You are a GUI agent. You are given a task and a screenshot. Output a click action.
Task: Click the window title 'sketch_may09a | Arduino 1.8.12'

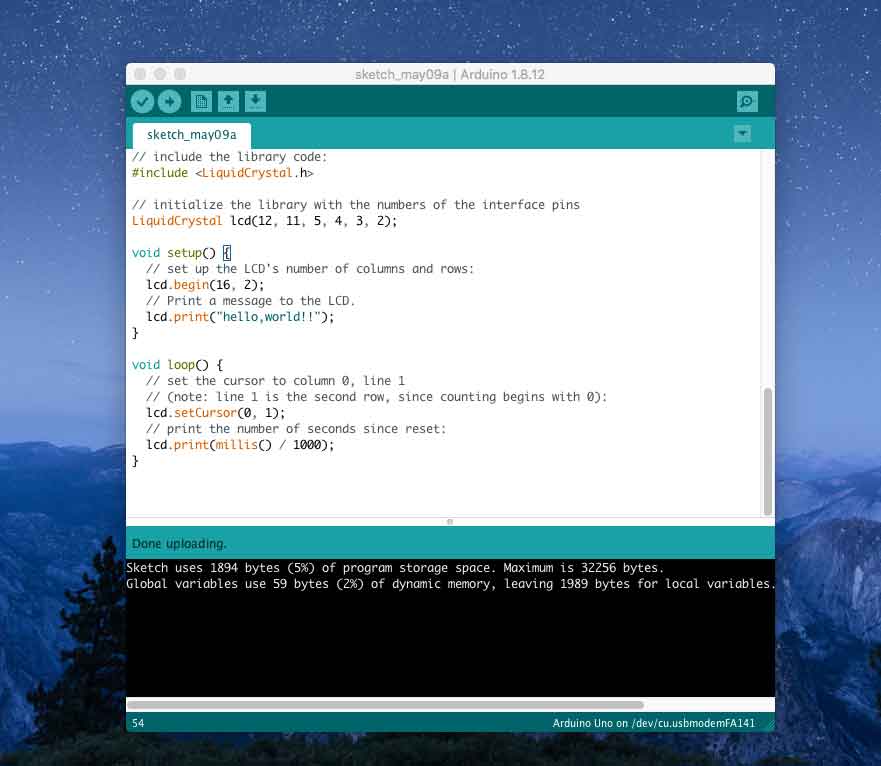pyautogui.click(x=449, y=75)
